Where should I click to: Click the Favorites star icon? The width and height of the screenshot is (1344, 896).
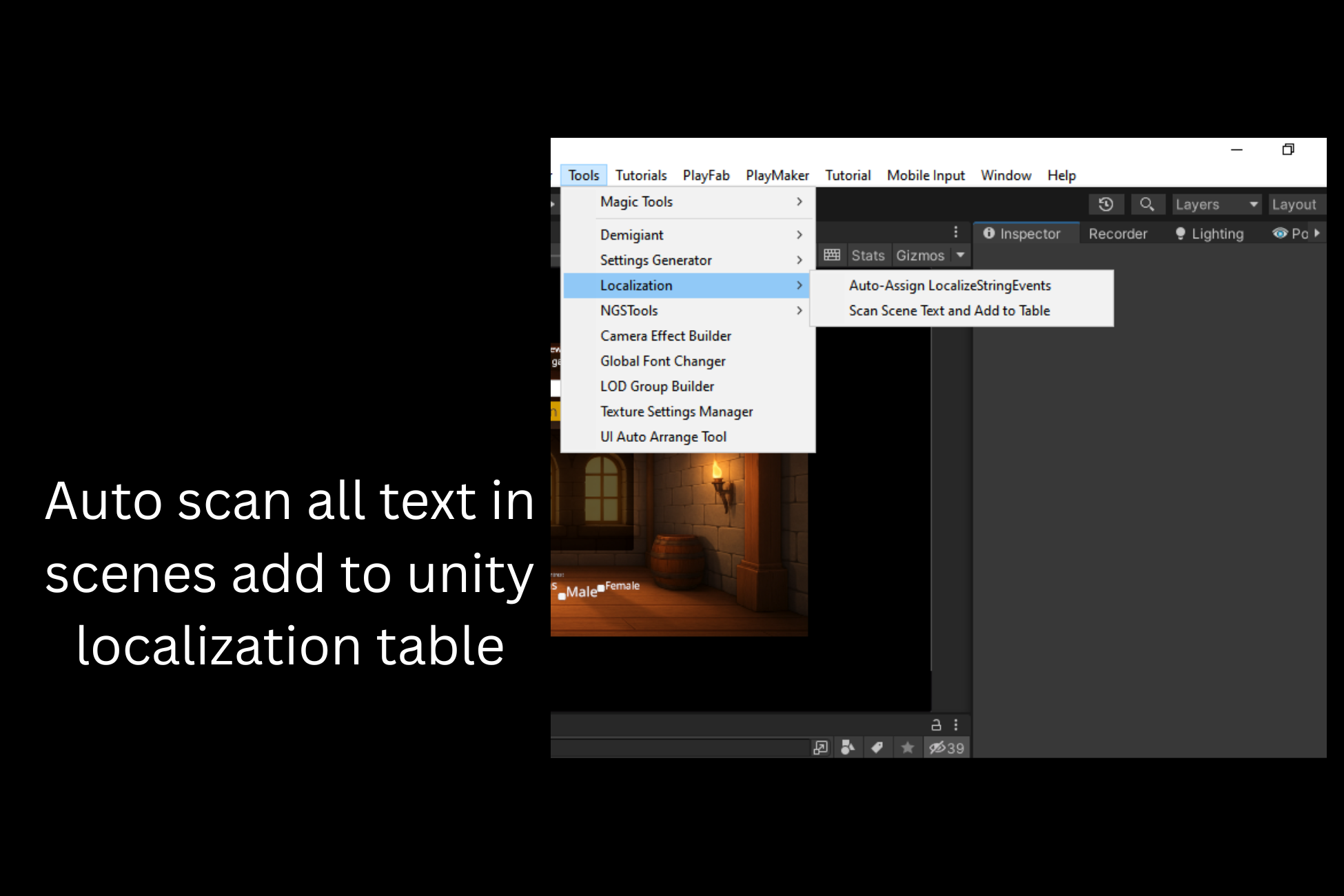[908, 748]
